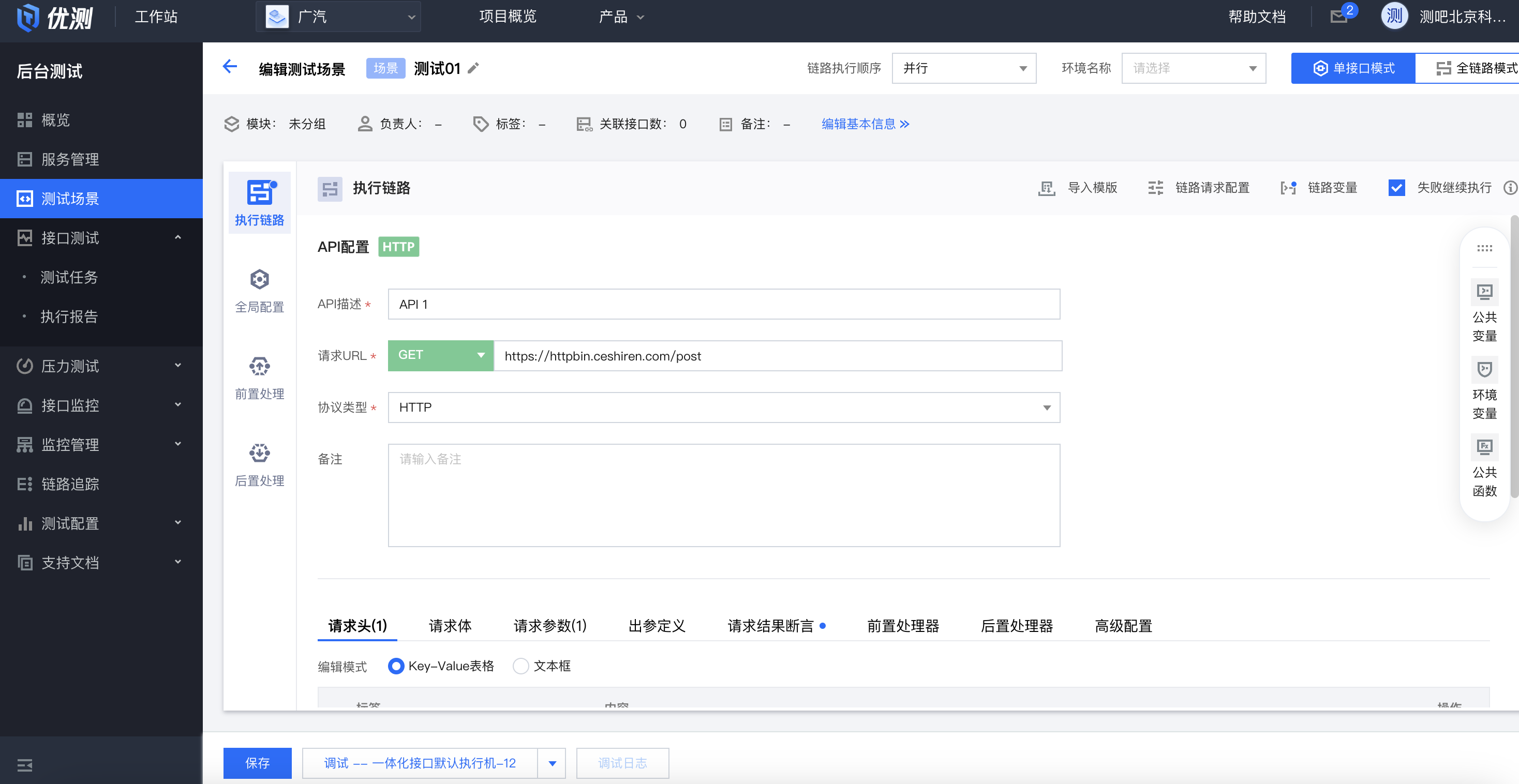Switch to the 高级配置 tab
The image size is (1519, 784).
tap(1123, 626)
